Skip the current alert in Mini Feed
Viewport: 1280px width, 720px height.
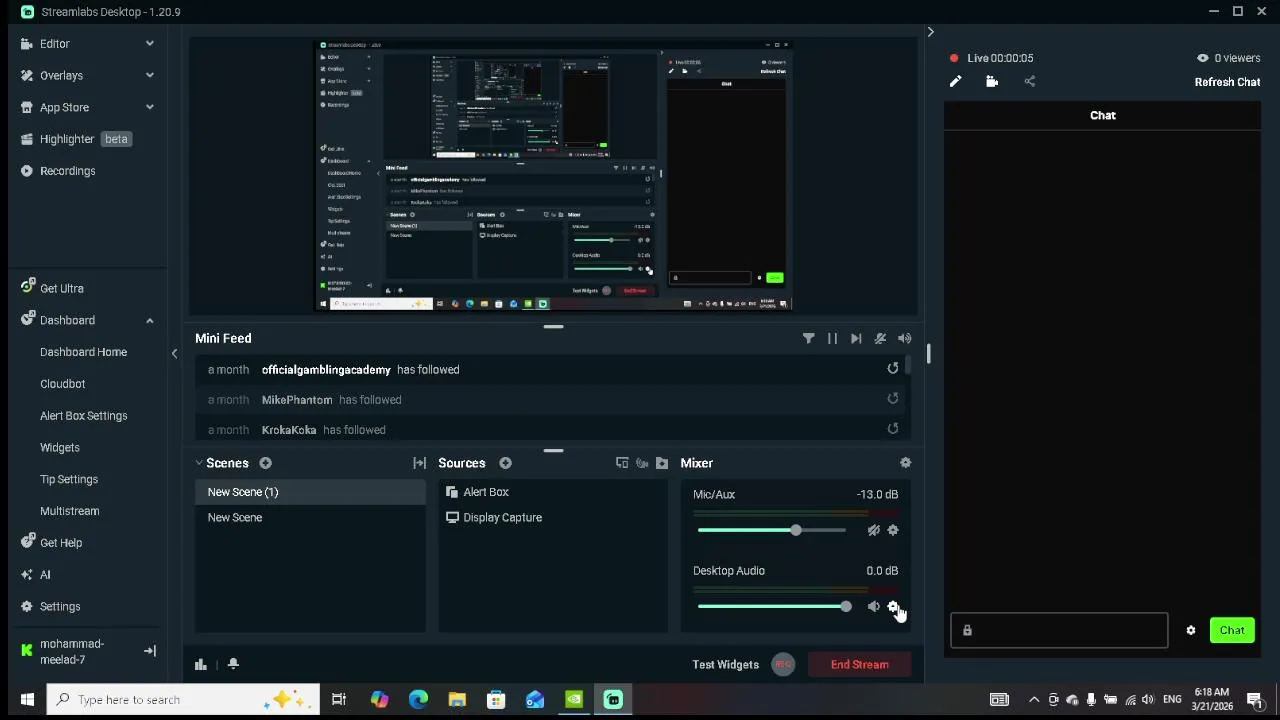[856, 339]
